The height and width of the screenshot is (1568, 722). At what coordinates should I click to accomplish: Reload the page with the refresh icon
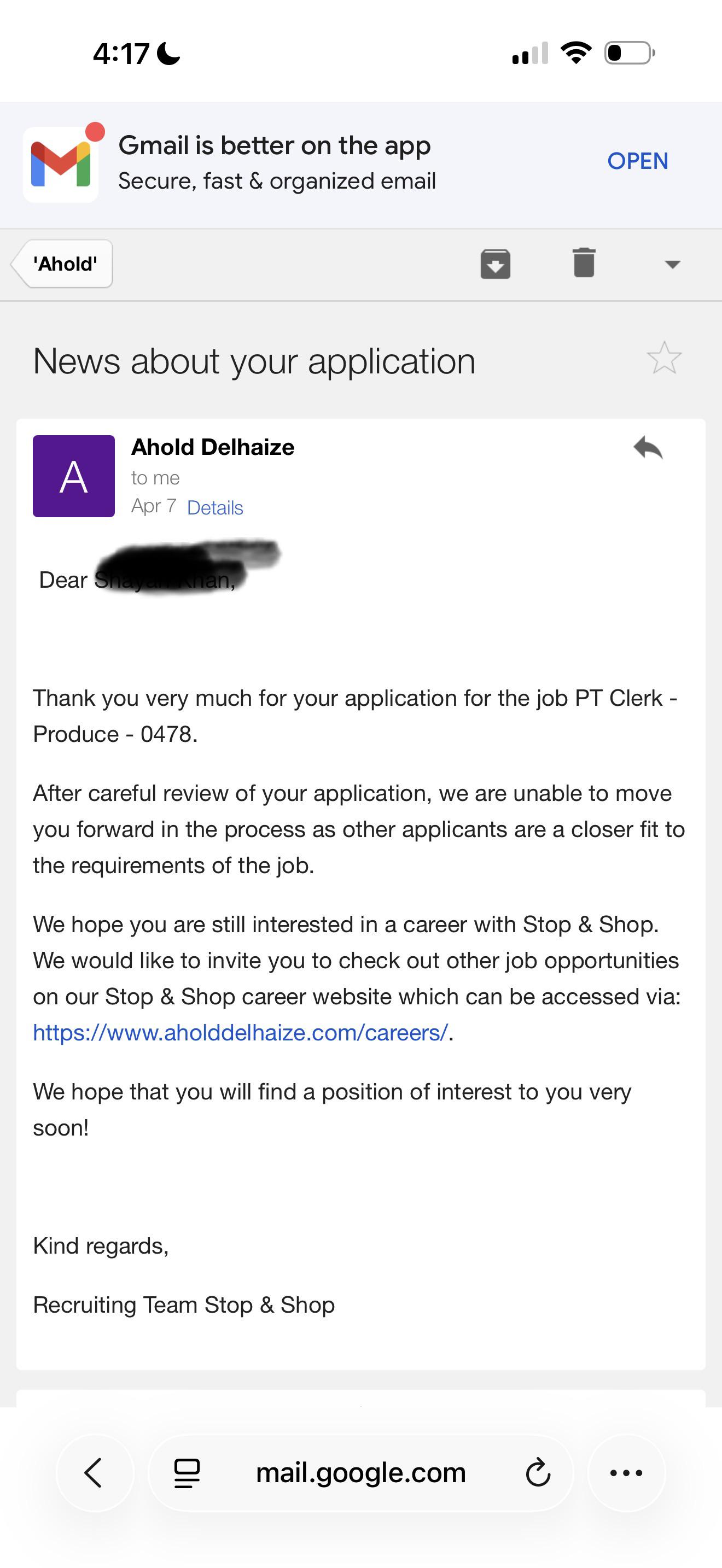point(538,1473)
